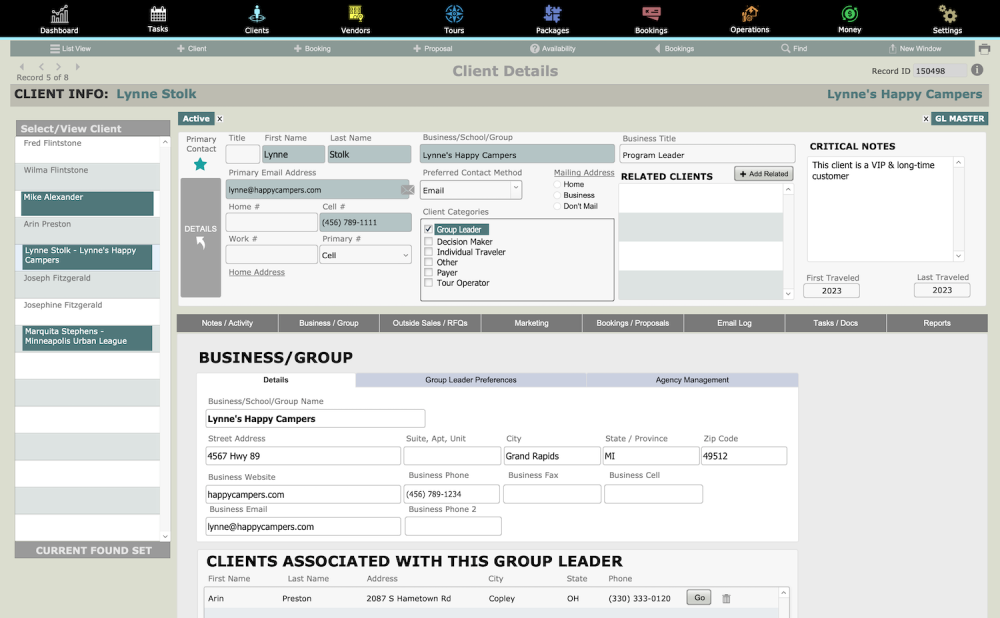Go to next record arrow
Image resolution: width=1000 pixels, height=618 pixels.
[59, 66]
